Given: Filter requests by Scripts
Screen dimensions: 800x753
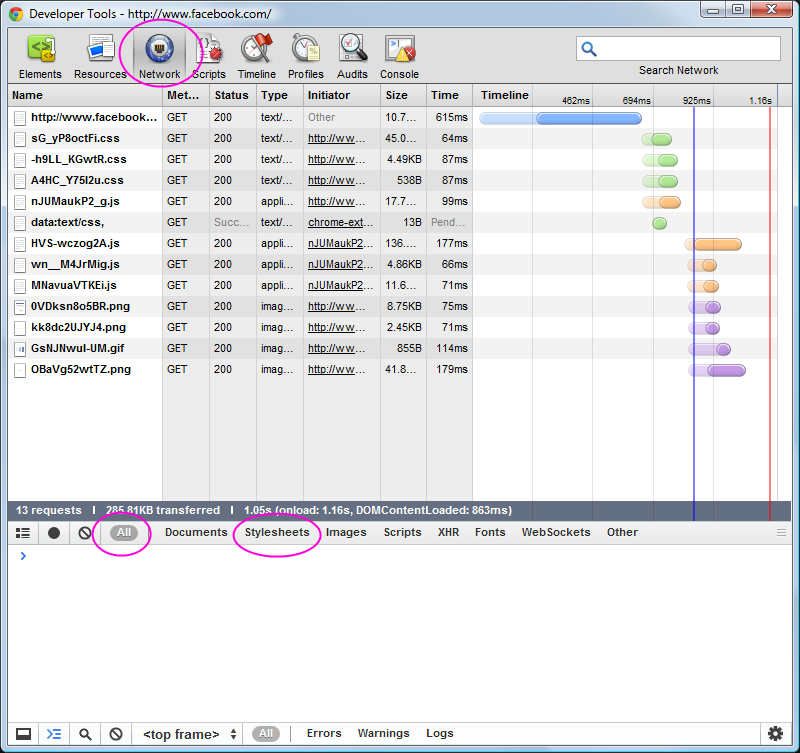Looking at the screenshot, I should pyautogui.click(x=403, y=532).
